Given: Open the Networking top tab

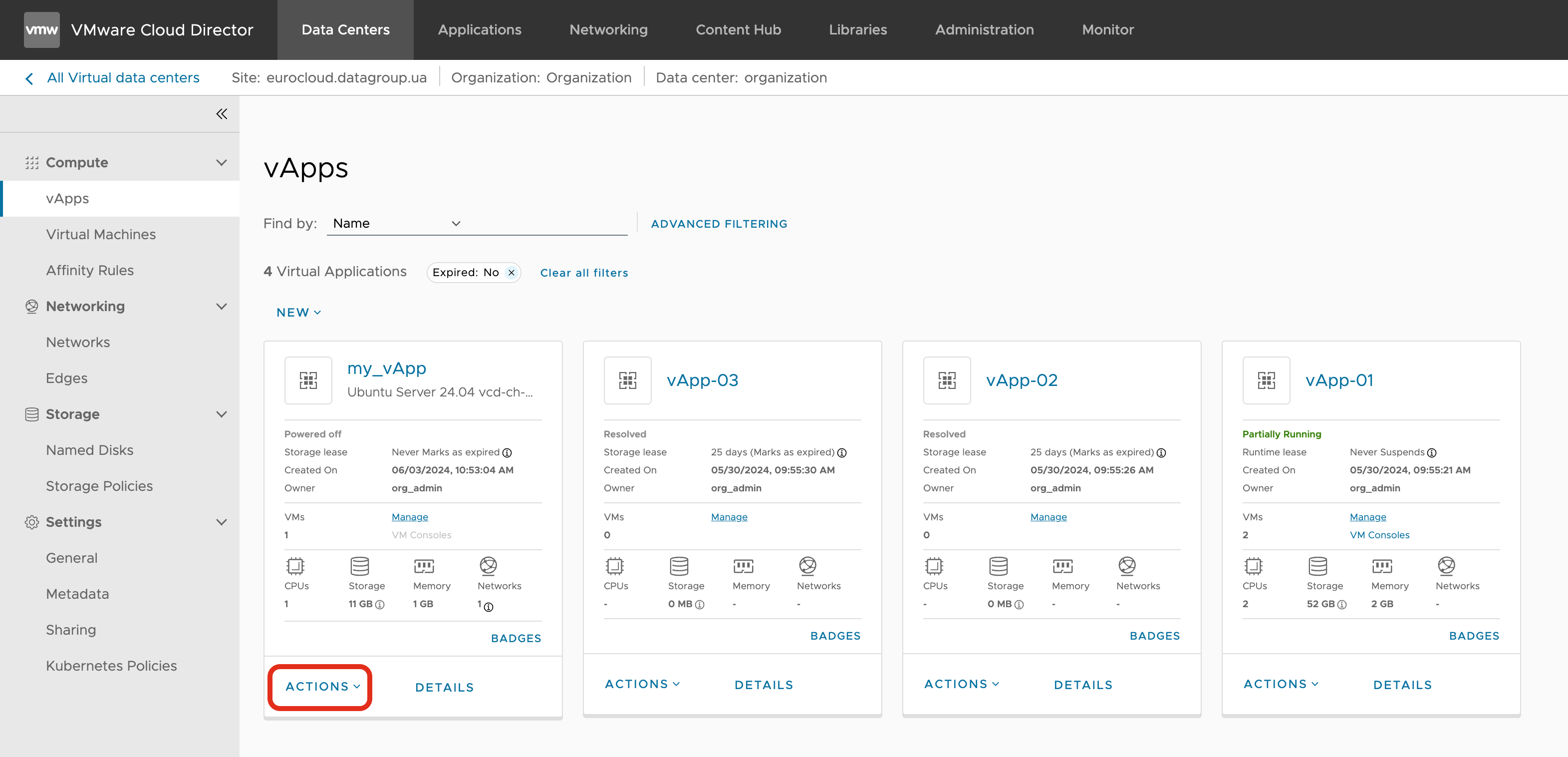Looking at the screenshot, I should 608,30.
